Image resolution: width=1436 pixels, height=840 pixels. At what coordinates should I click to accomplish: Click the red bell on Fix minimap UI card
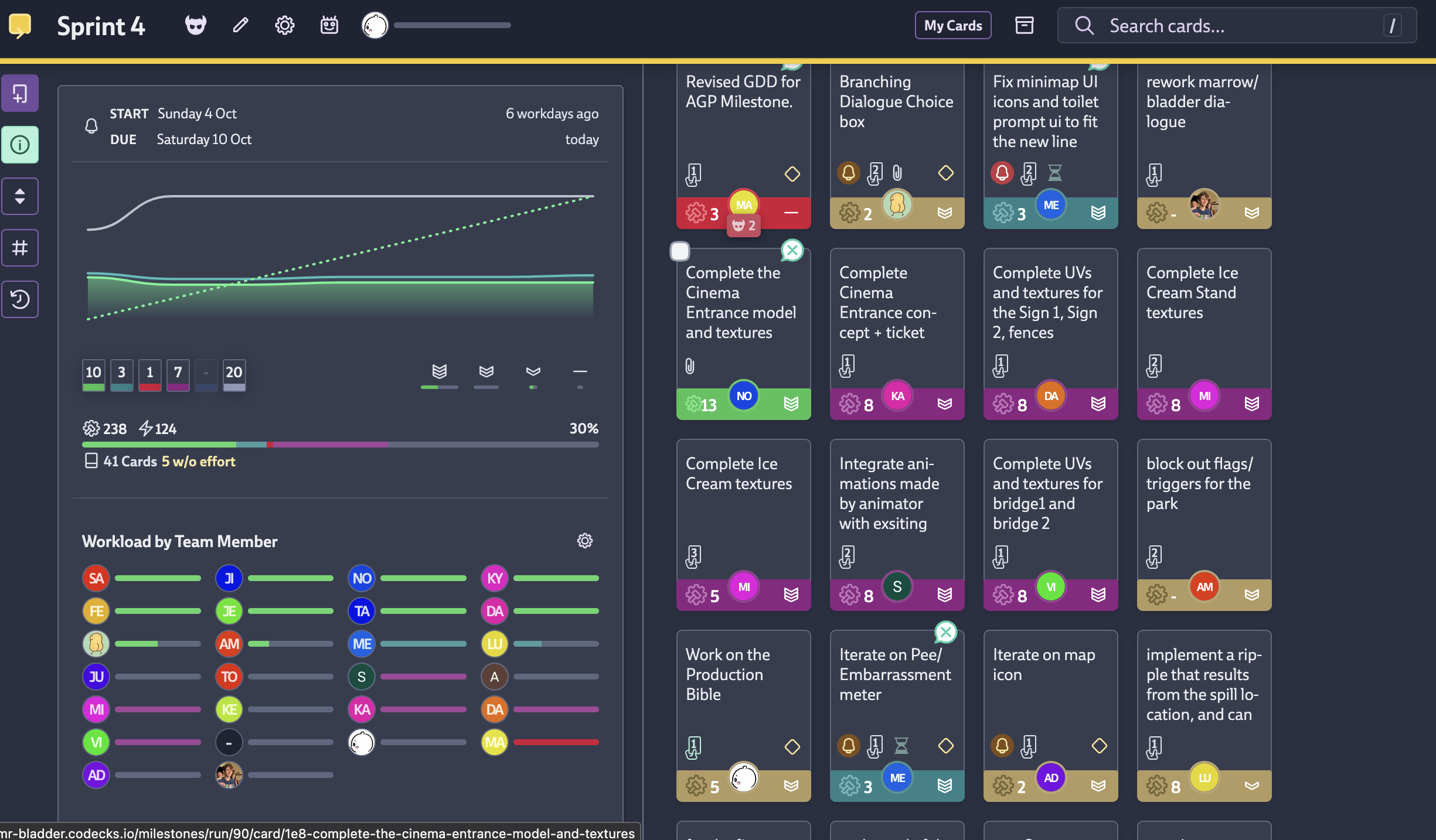pyautogui.click(x=1002, y=173)
